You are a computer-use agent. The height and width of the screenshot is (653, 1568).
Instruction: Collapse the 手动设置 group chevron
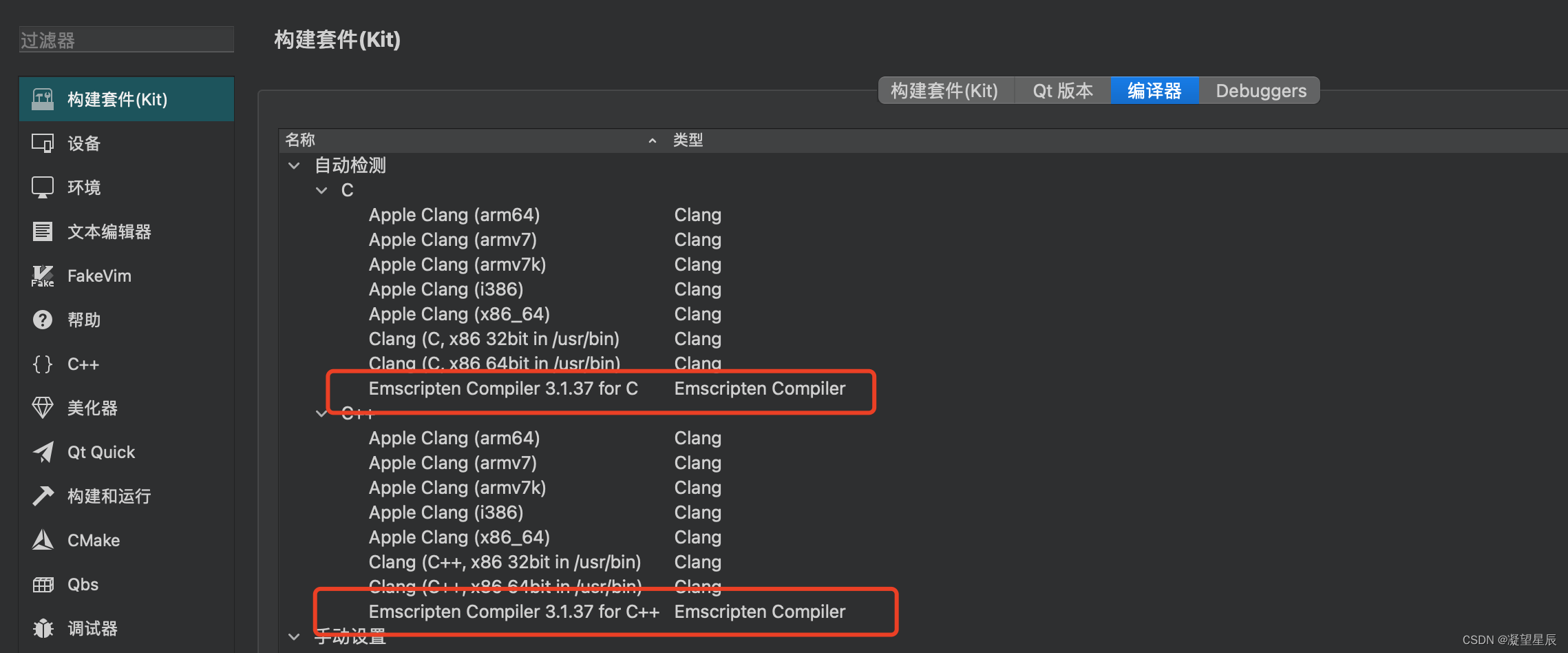[x=294, y=636]
